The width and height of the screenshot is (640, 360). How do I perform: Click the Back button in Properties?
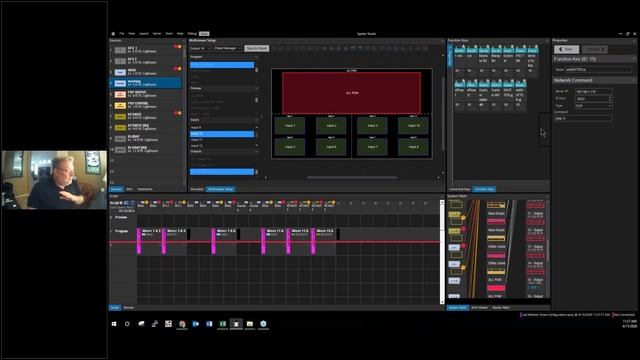567,49
